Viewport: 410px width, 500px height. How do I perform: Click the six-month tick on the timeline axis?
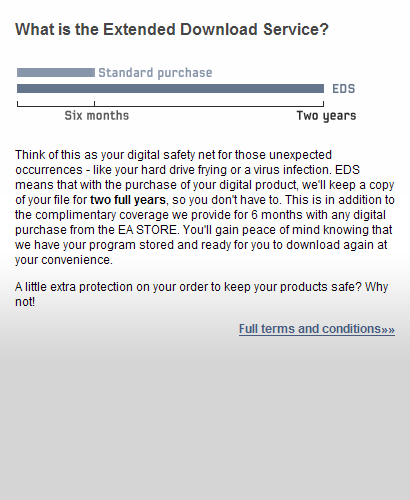click(x=94, y=104)
